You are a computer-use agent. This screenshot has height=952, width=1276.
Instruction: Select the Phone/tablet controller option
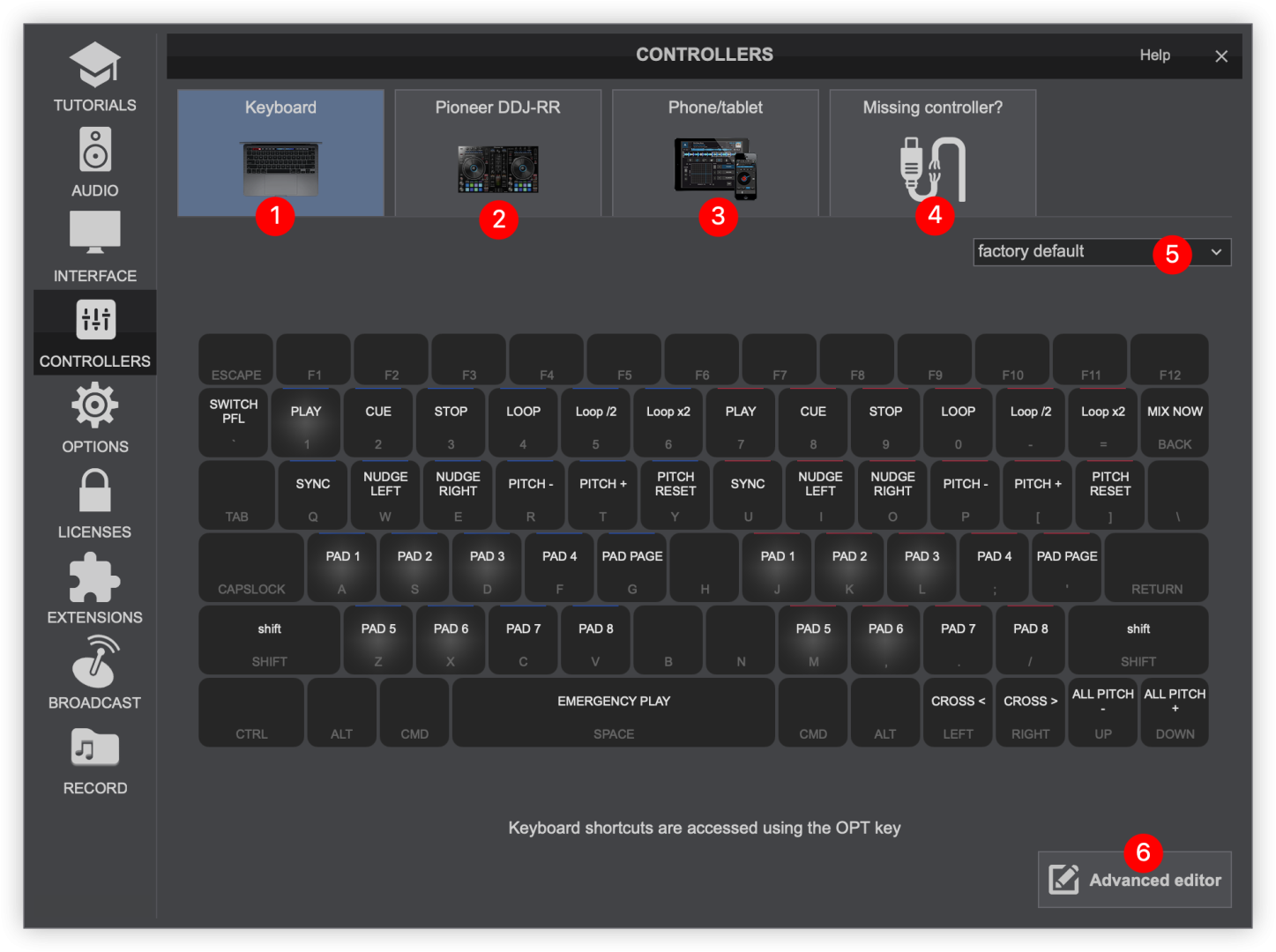click(x=715, y=152)
